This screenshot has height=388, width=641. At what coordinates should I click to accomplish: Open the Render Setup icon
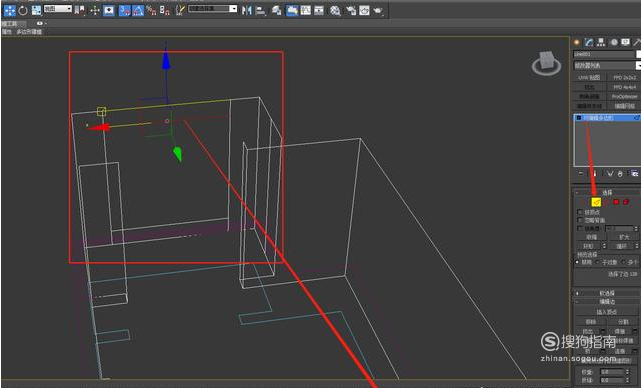(351, 10)
